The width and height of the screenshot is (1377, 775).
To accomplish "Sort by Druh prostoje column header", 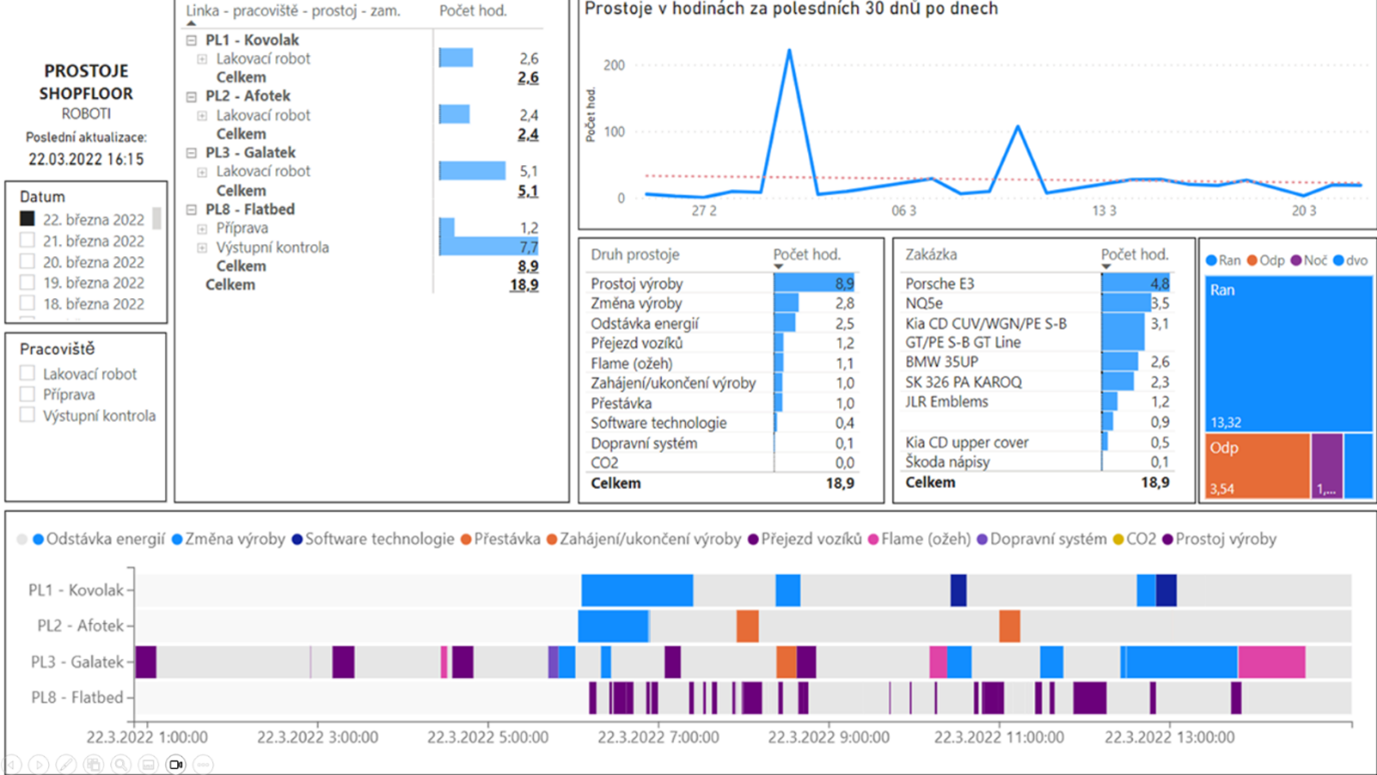I will tap(635, 255).
